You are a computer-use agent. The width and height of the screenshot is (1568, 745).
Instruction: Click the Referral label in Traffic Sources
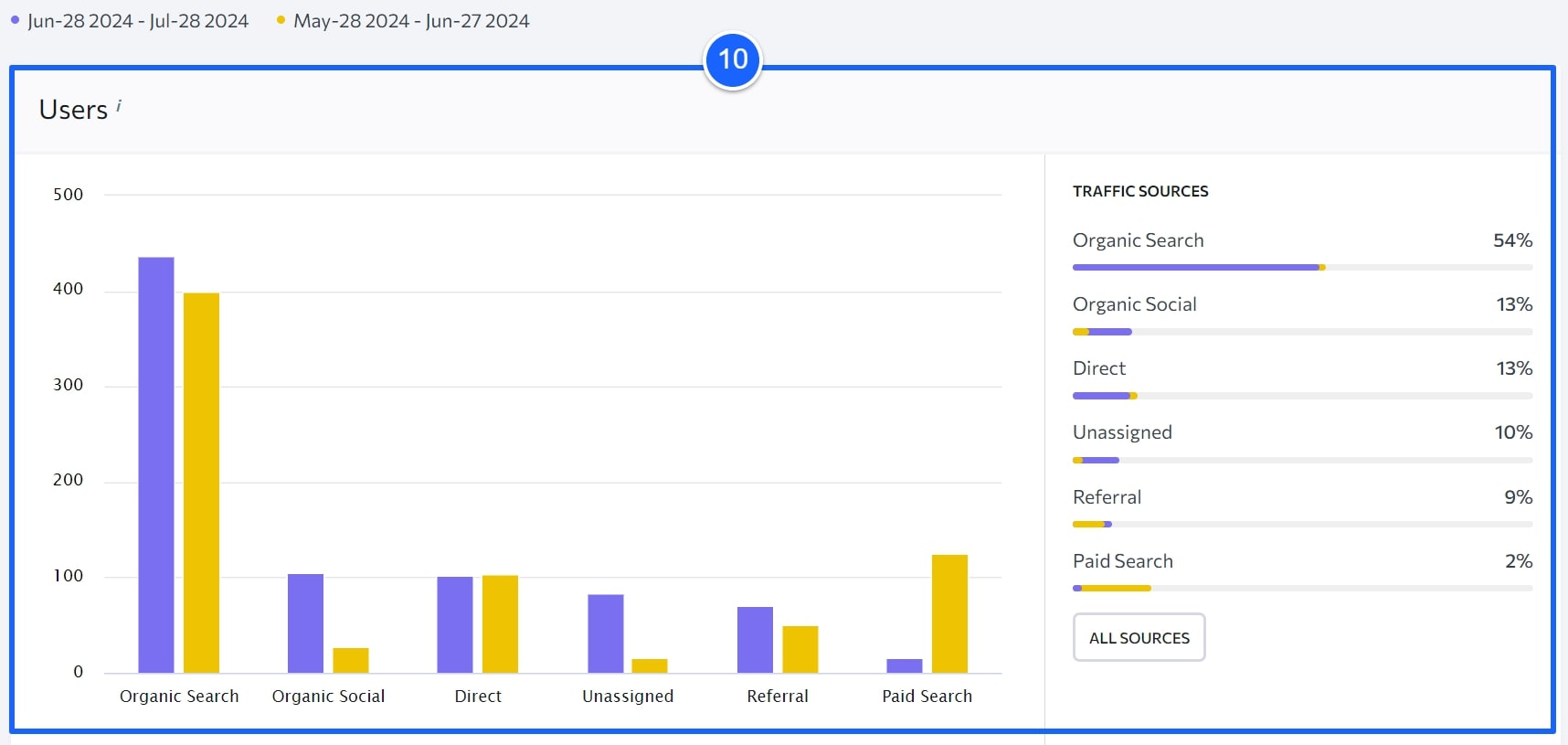pos(1107,497)
